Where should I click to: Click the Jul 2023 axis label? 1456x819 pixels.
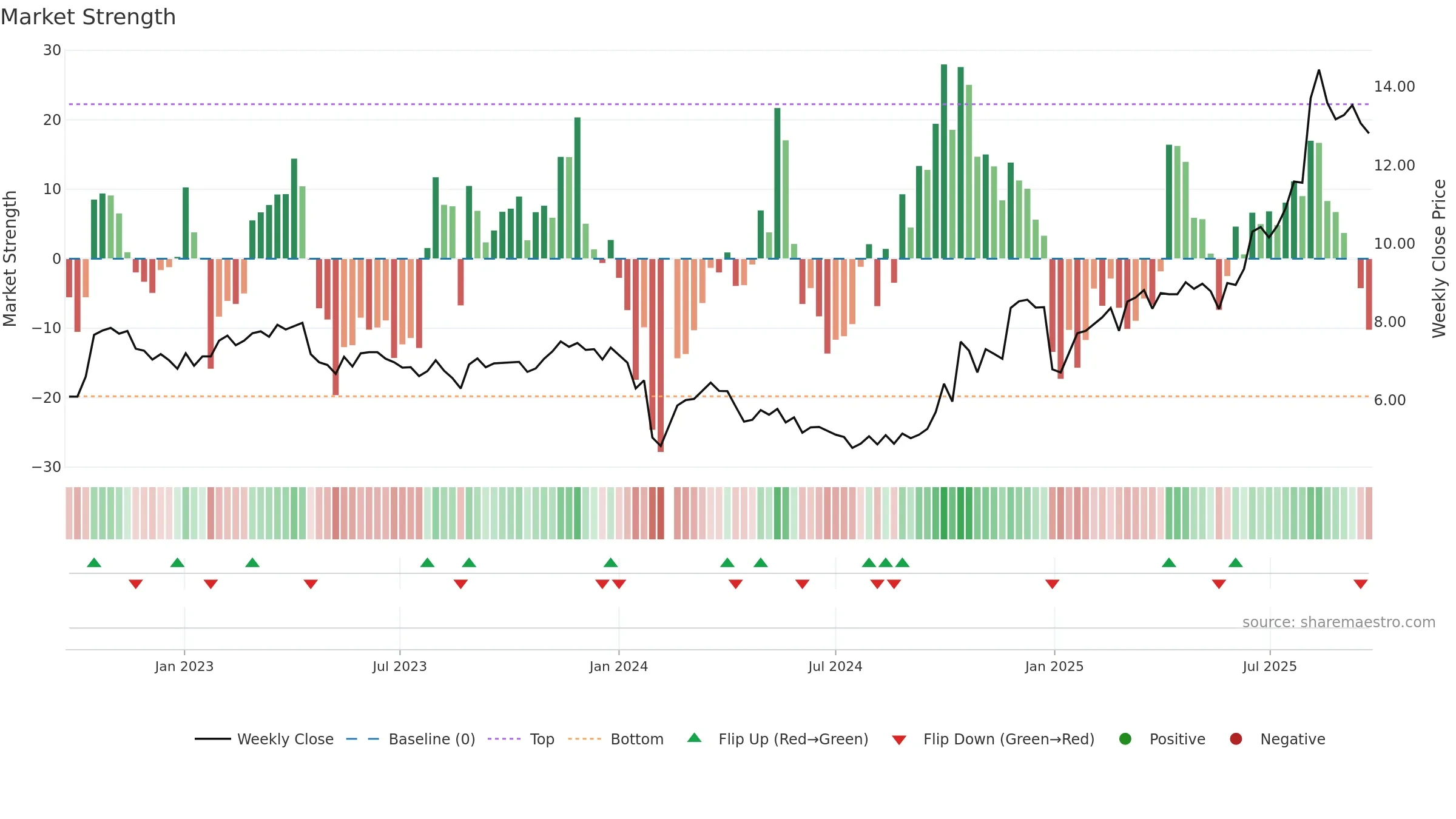(400, 666)
